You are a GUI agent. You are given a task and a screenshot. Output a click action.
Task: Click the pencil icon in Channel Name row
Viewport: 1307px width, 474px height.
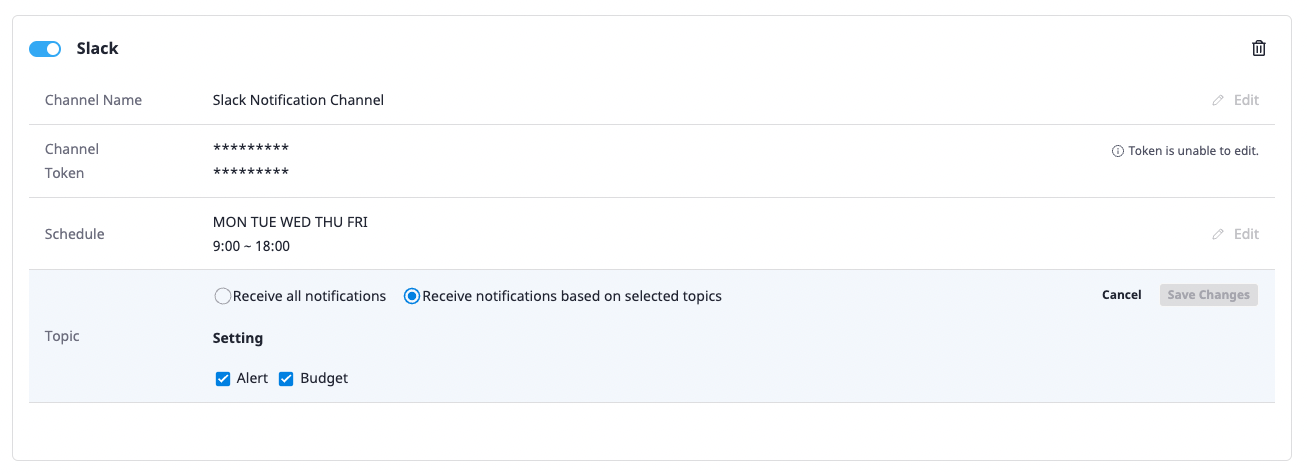pyautogui.click(x=1218, y=100)
